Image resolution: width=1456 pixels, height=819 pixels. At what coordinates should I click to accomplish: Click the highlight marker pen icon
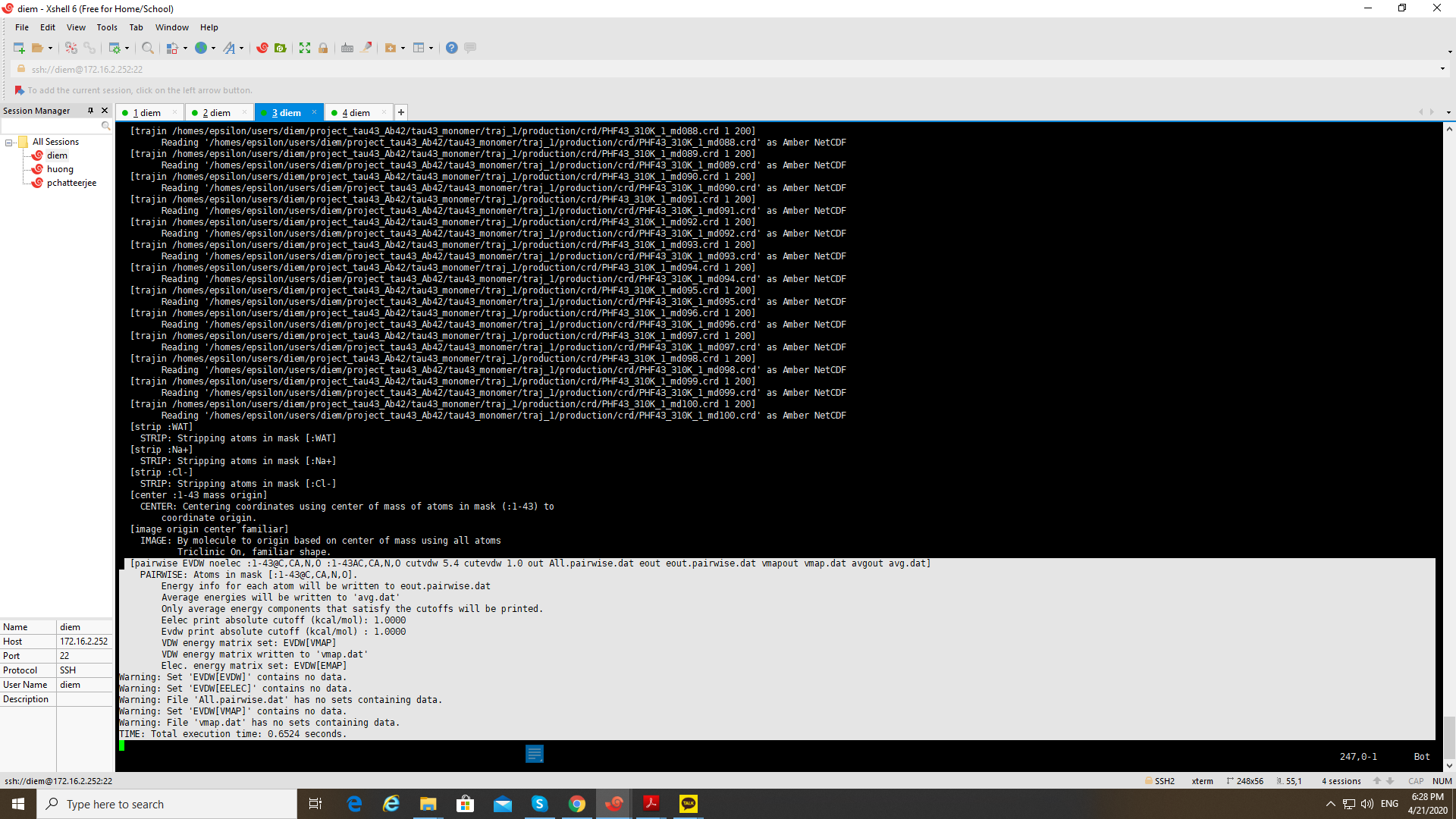tap(366, 48)
